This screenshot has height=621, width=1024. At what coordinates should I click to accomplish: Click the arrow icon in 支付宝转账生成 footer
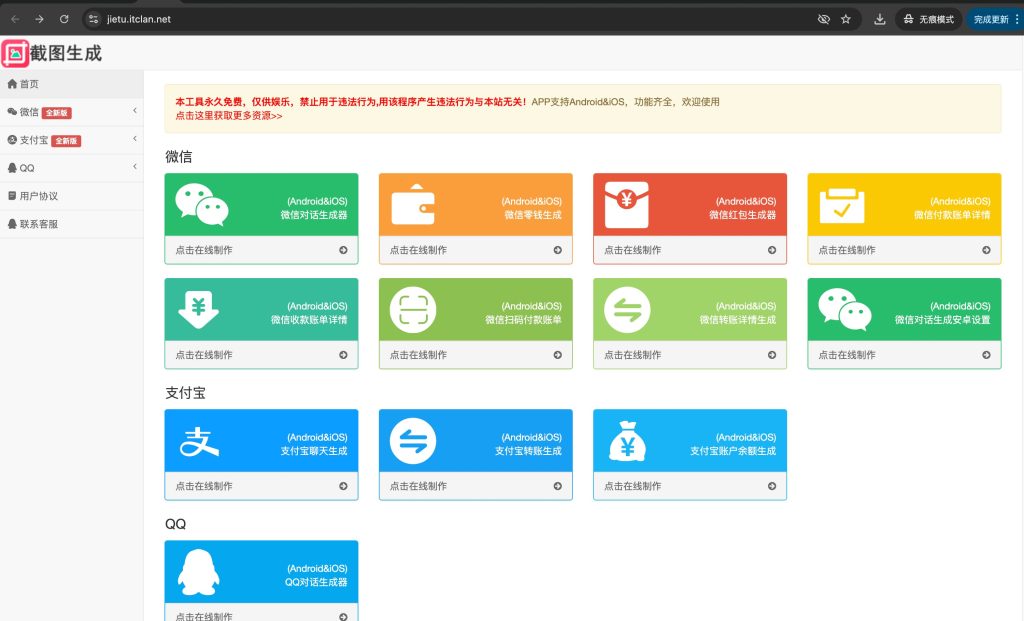click(x=558, y=486)
